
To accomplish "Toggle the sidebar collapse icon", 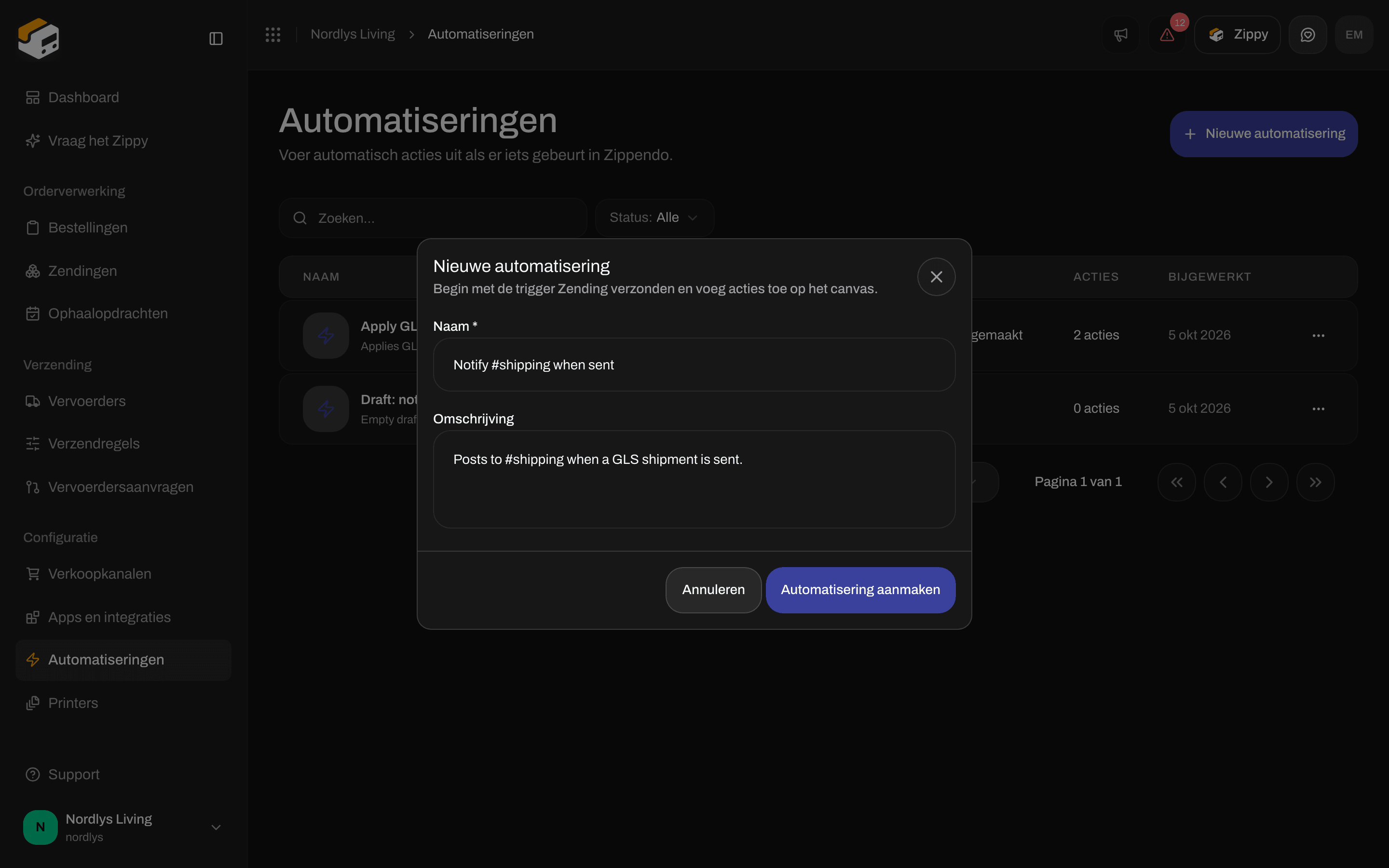I will (x=216, y=39).
